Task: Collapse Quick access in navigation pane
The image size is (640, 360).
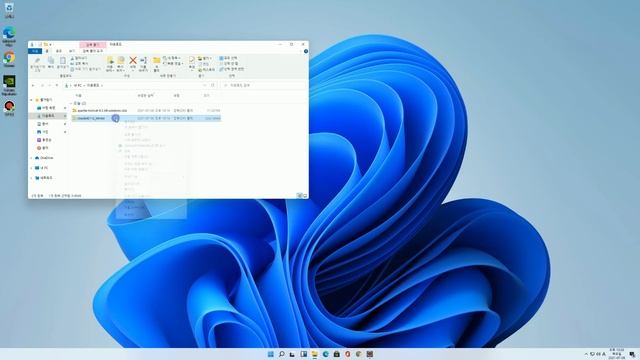Action: 31,100
